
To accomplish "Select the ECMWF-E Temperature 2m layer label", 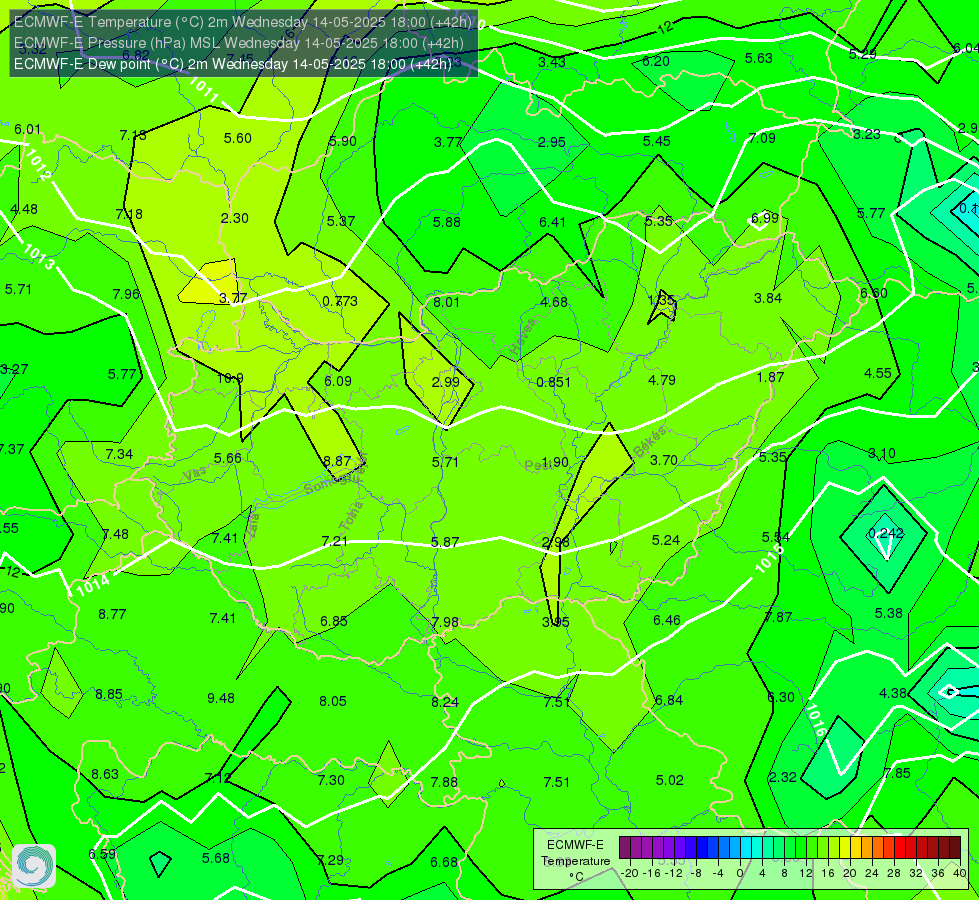I will [242, 22].
